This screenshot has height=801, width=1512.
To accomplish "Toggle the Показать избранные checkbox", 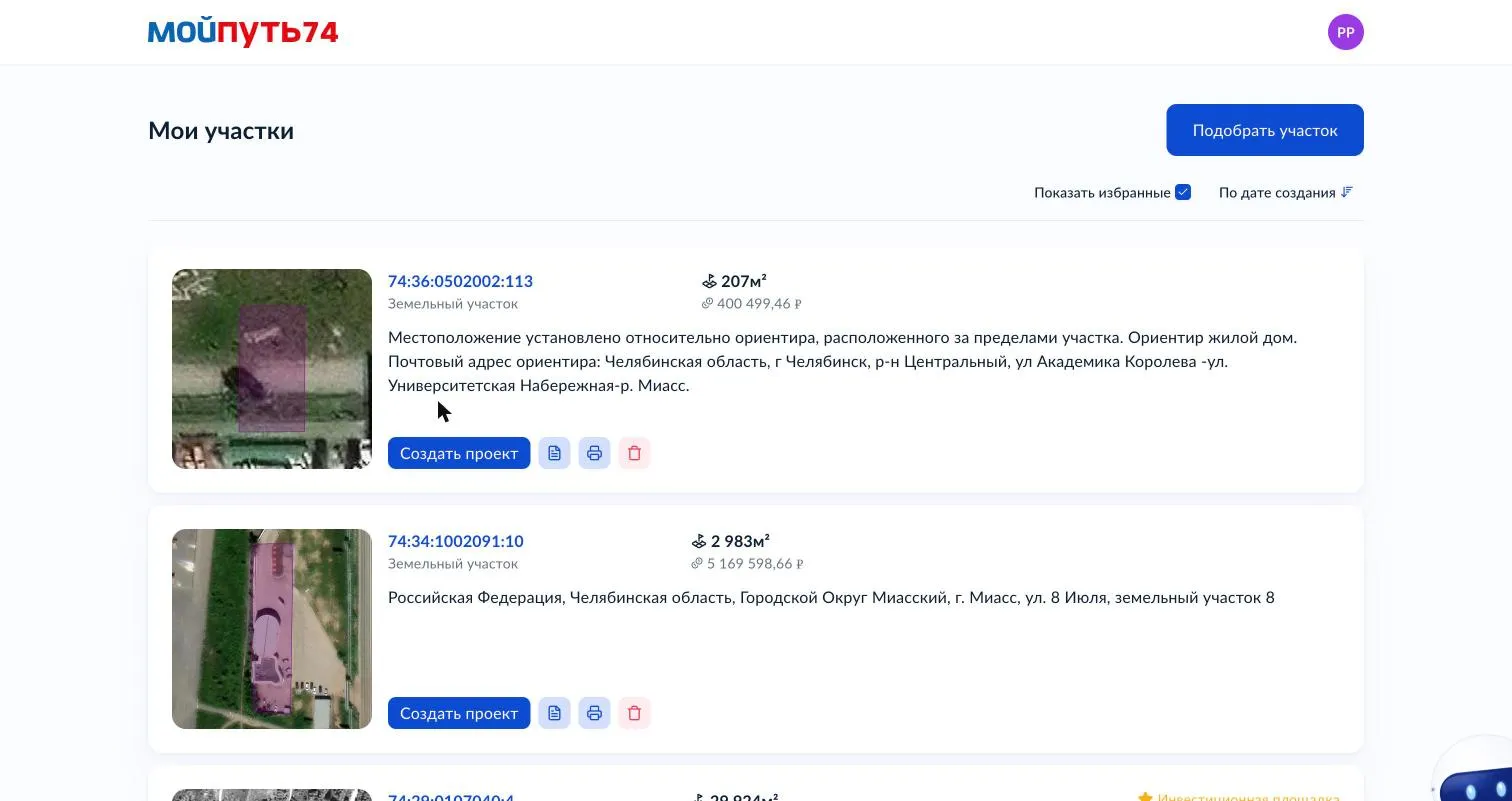I will (x=1183, y=192).
